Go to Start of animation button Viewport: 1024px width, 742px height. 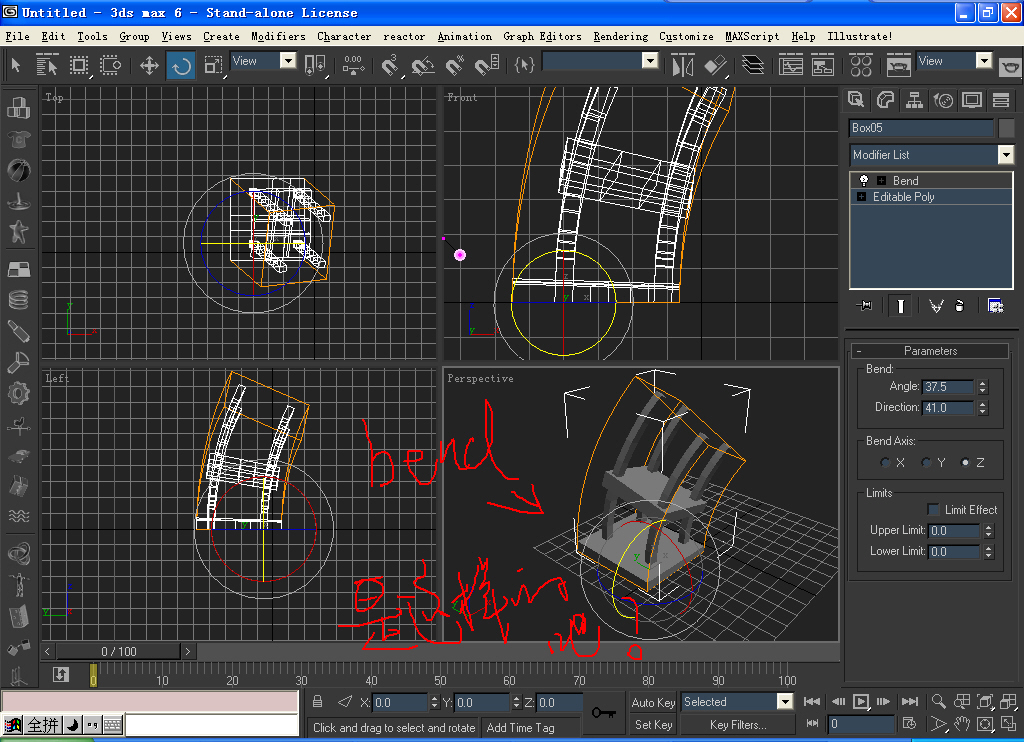(x=812, y=702)
